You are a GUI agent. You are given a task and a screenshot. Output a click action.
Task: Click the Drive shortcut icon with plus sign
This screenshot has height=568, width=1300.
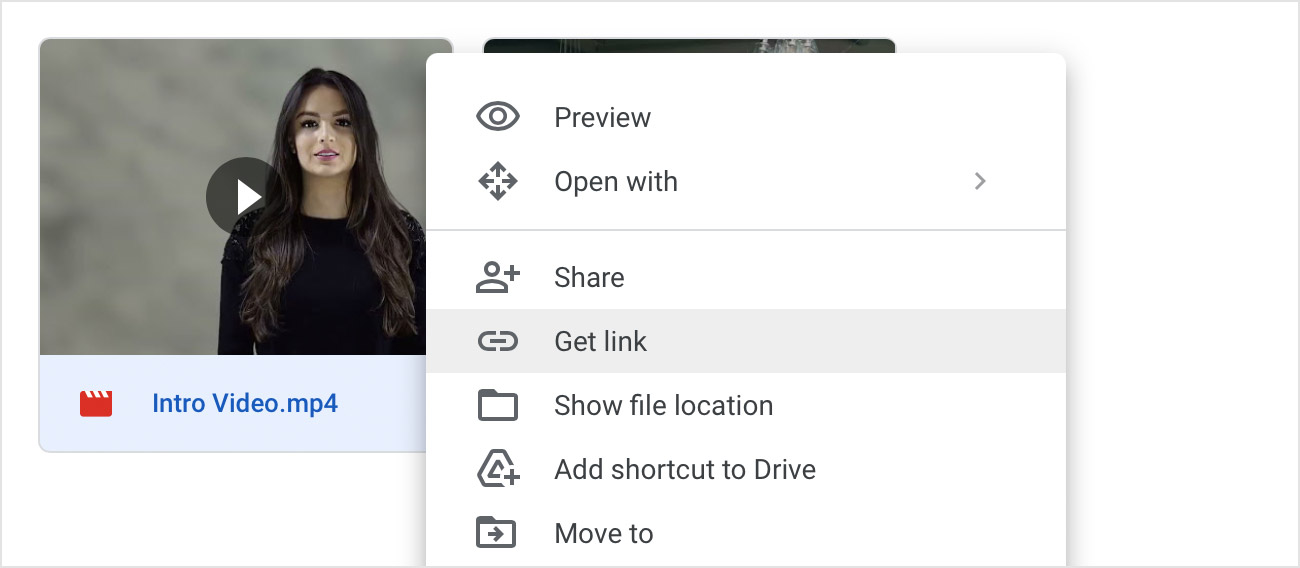[497, 469]
